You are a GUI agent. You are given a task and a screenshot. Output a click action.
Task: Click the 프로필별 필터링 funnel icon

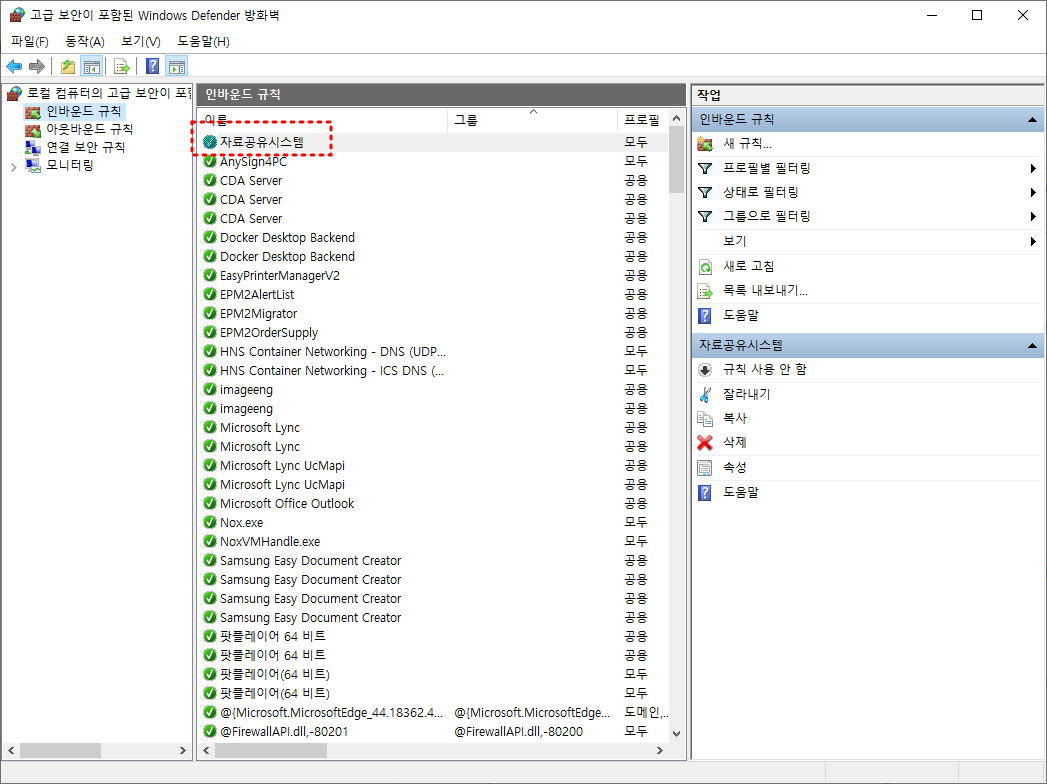point(704,168)
